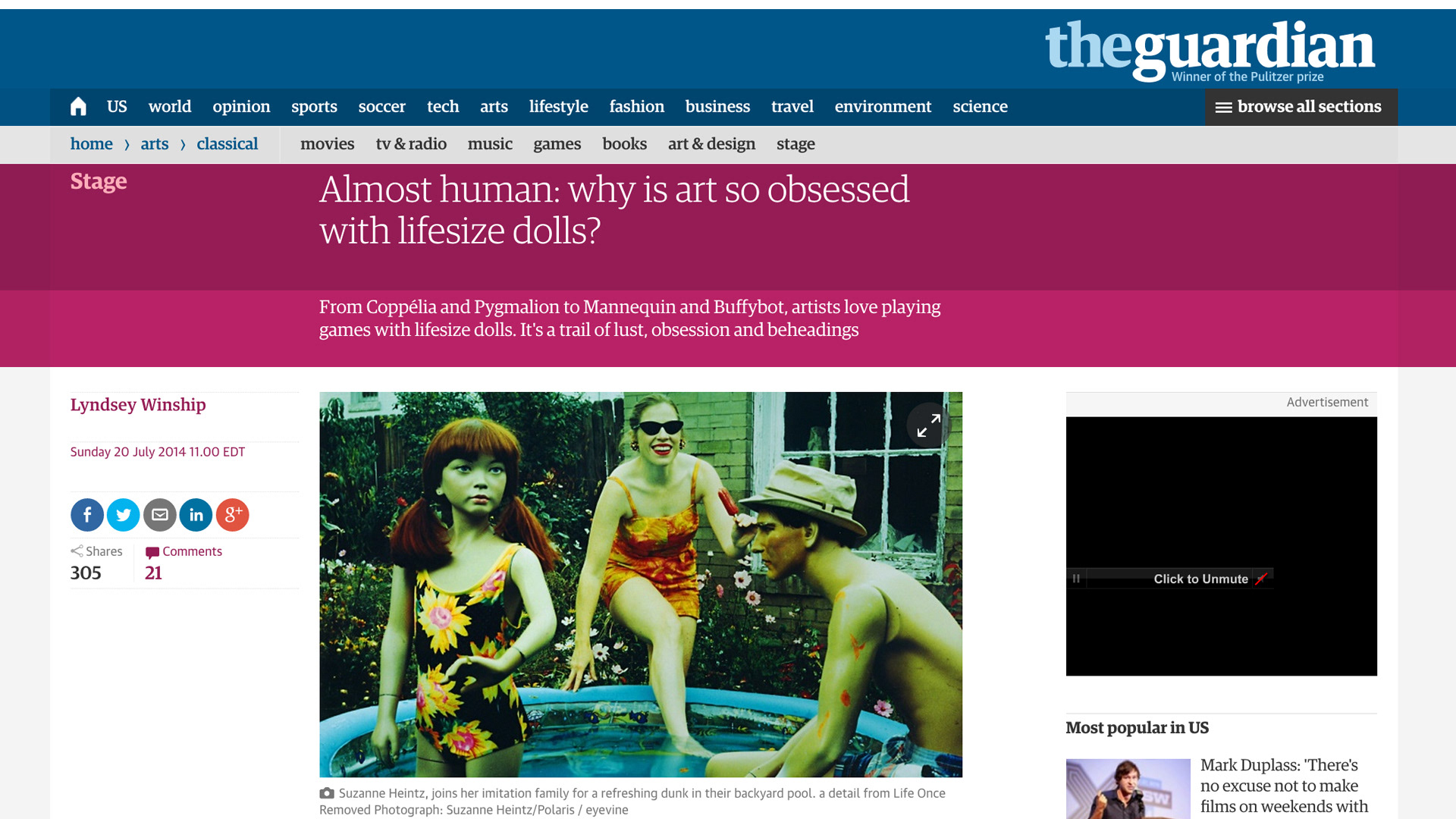Pause the advertisement video
Viewport: 1456px width, 819px height.
(1076, 579)
